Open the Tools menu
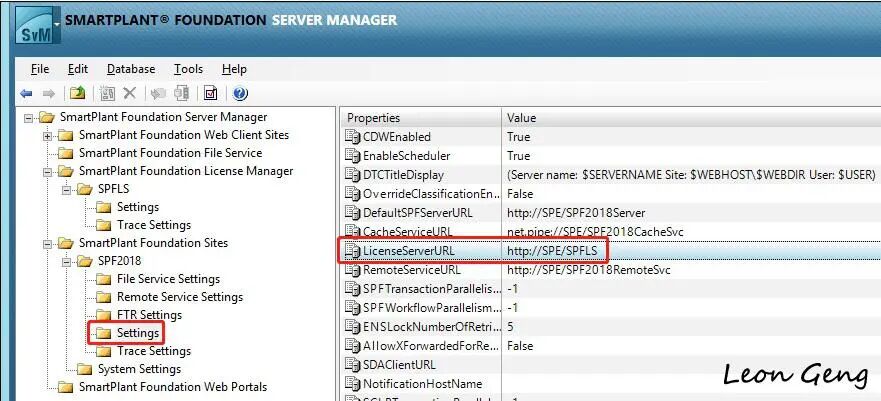Screen dimensions: 881x401 click(x=188, y=69)
